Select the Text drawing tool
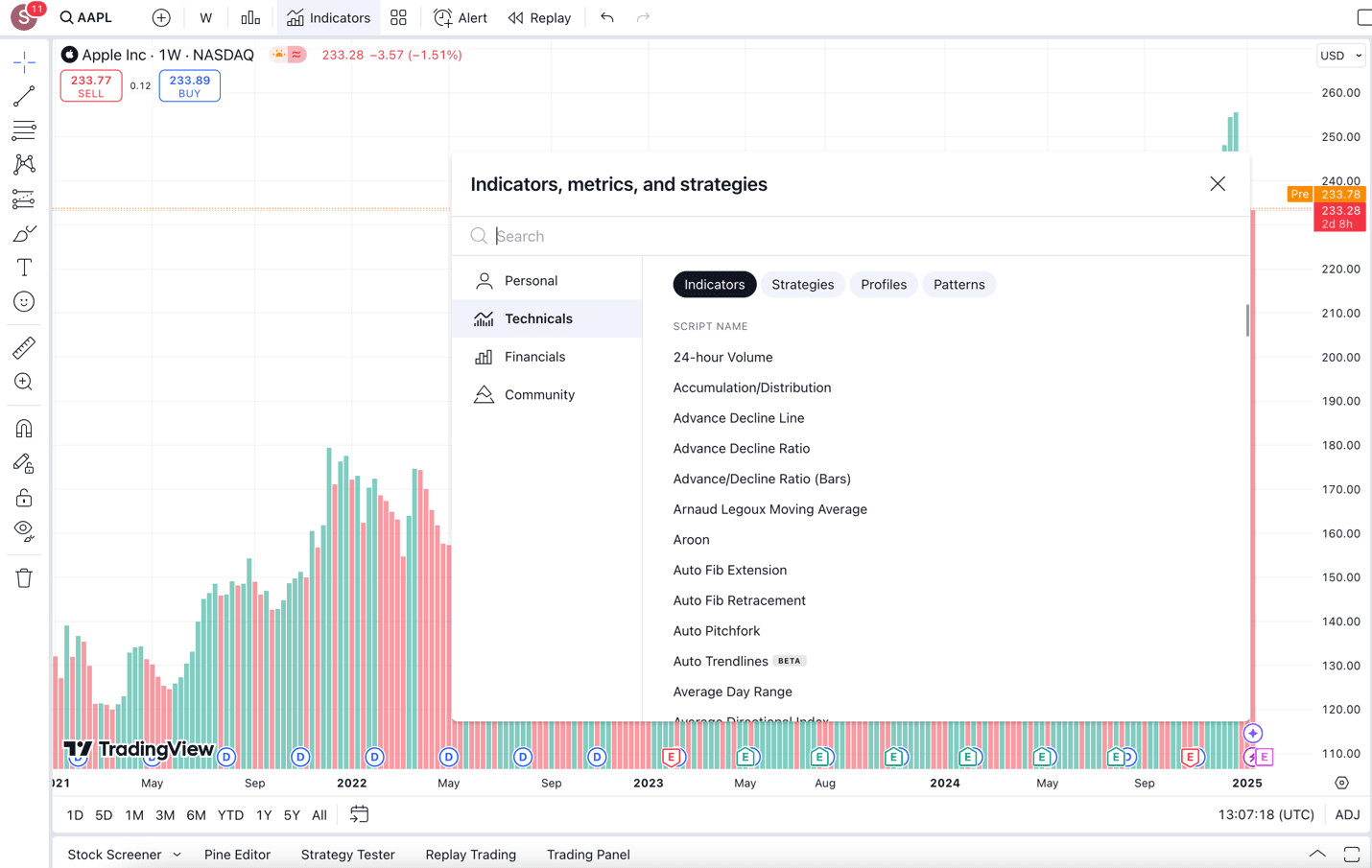Screen dimensions: 1372x868 pyautogui.click(x=23, y=267)
